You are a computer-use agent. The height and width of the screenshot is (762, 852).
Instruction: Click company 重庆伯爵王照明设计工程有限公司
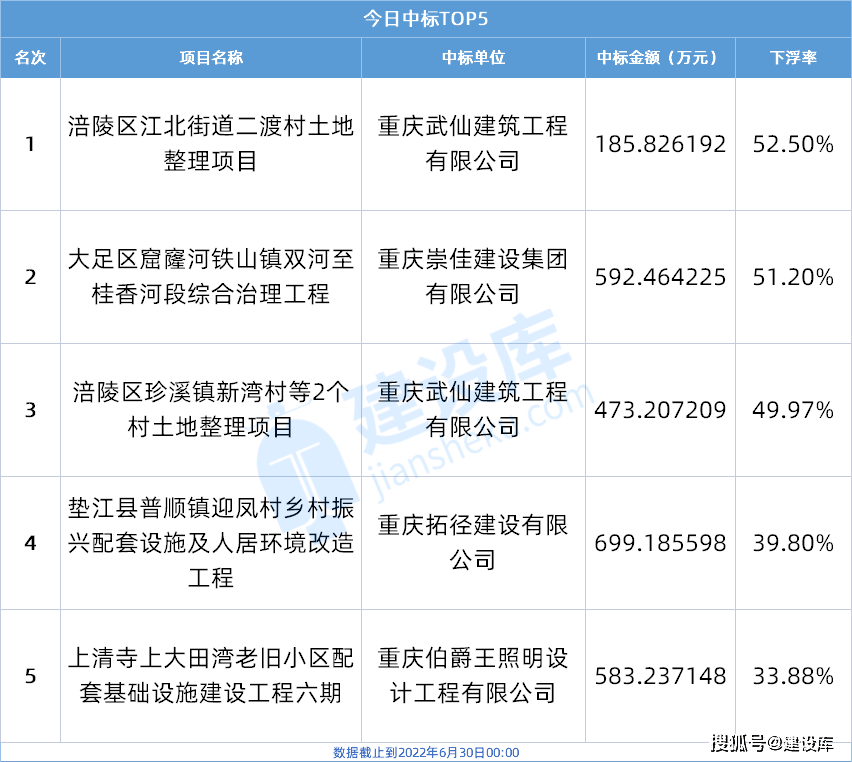(473, 676)
